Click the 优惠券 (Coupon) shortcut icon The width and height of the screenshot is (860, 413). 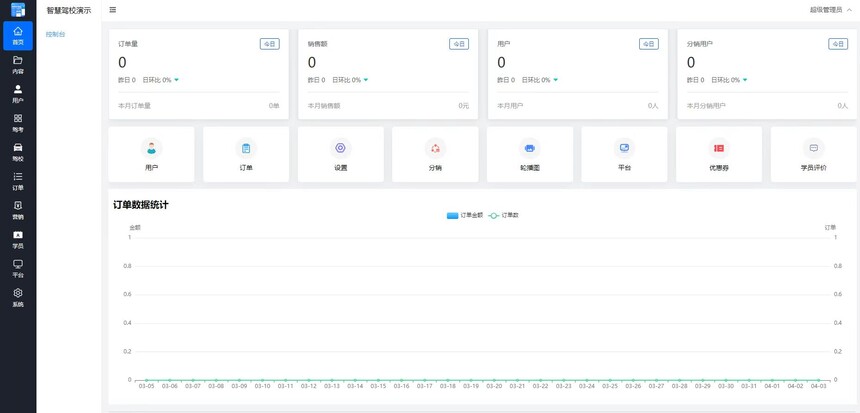click(719, 148)
